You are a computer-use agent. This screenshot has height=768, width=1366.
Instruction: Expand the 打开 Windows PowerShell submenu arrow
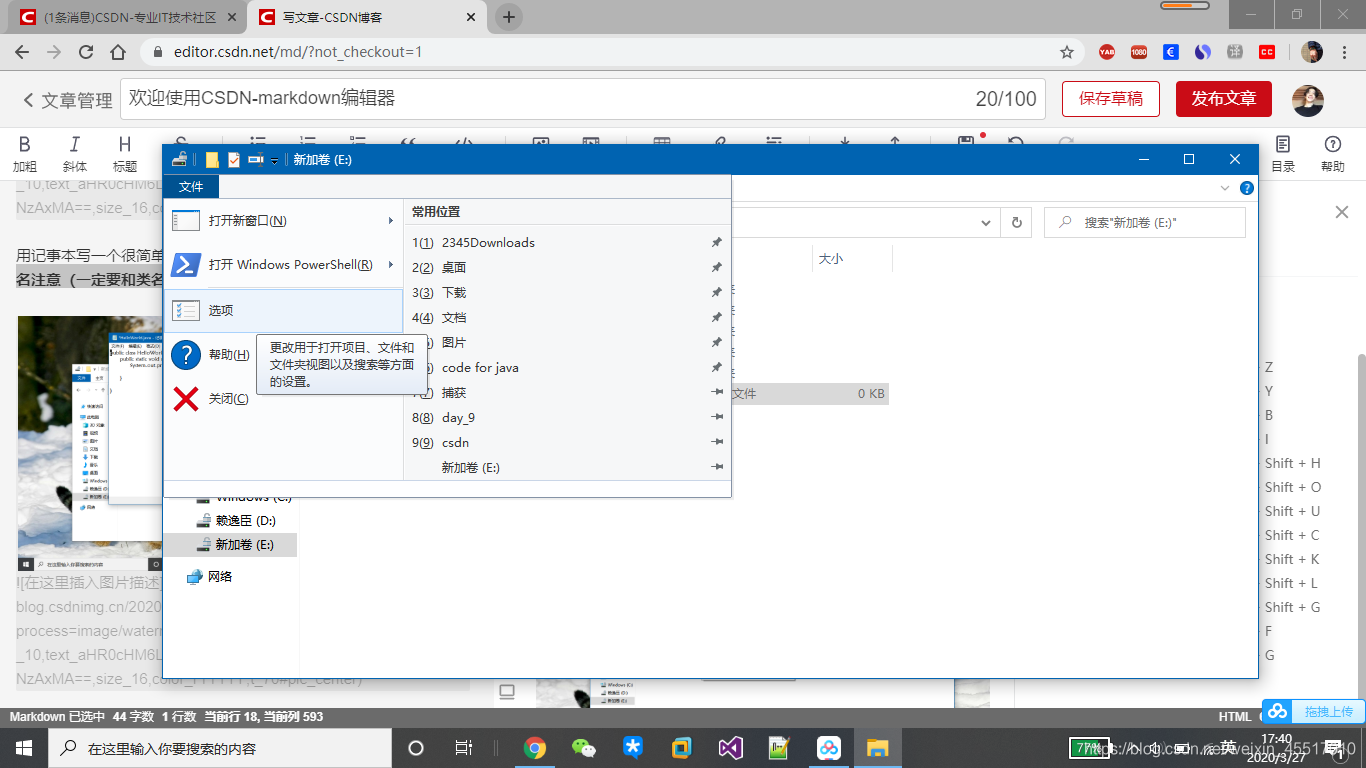pos(391,264)
